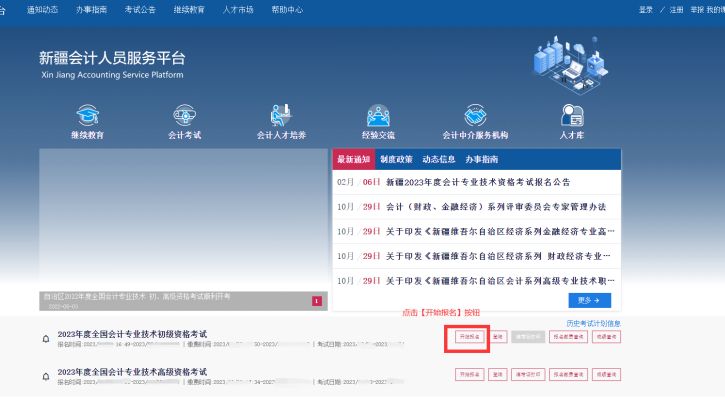Open 考试公告 in the top navigation
The image size is (725, 398).
click(x=140, y=9)
